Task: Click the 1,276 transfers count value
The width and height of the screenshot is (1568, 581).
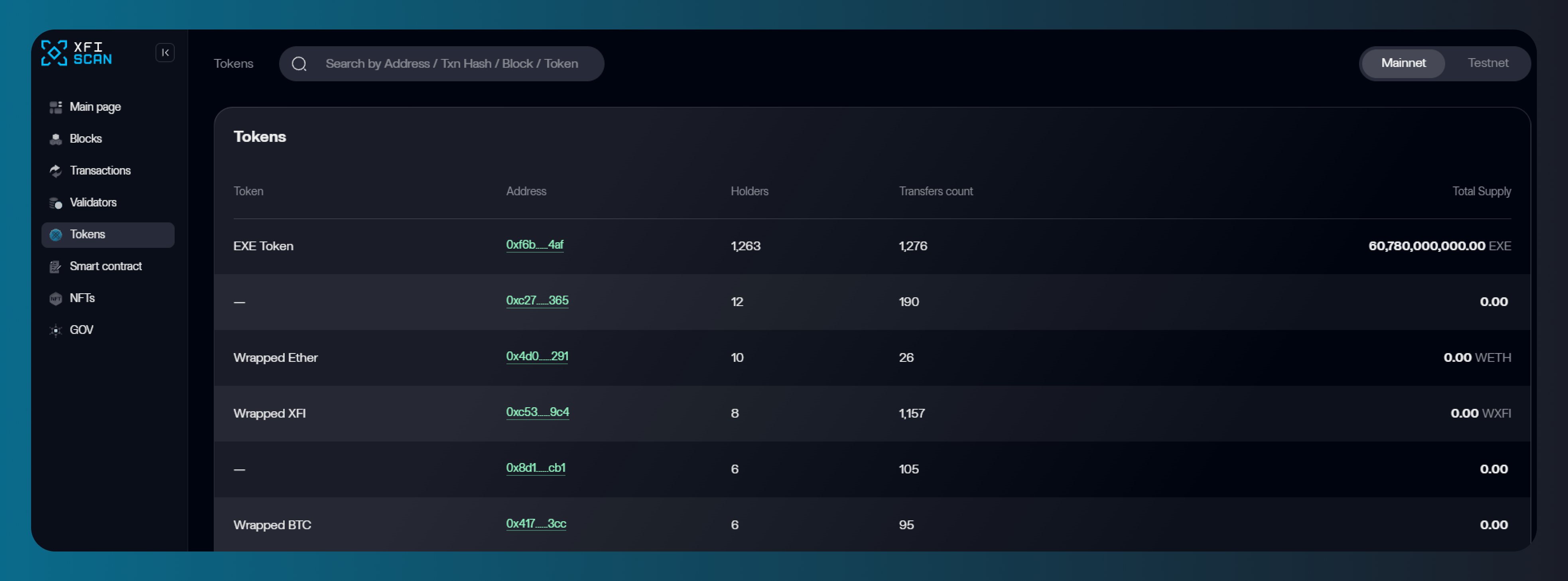Action: tap(913, 246)
